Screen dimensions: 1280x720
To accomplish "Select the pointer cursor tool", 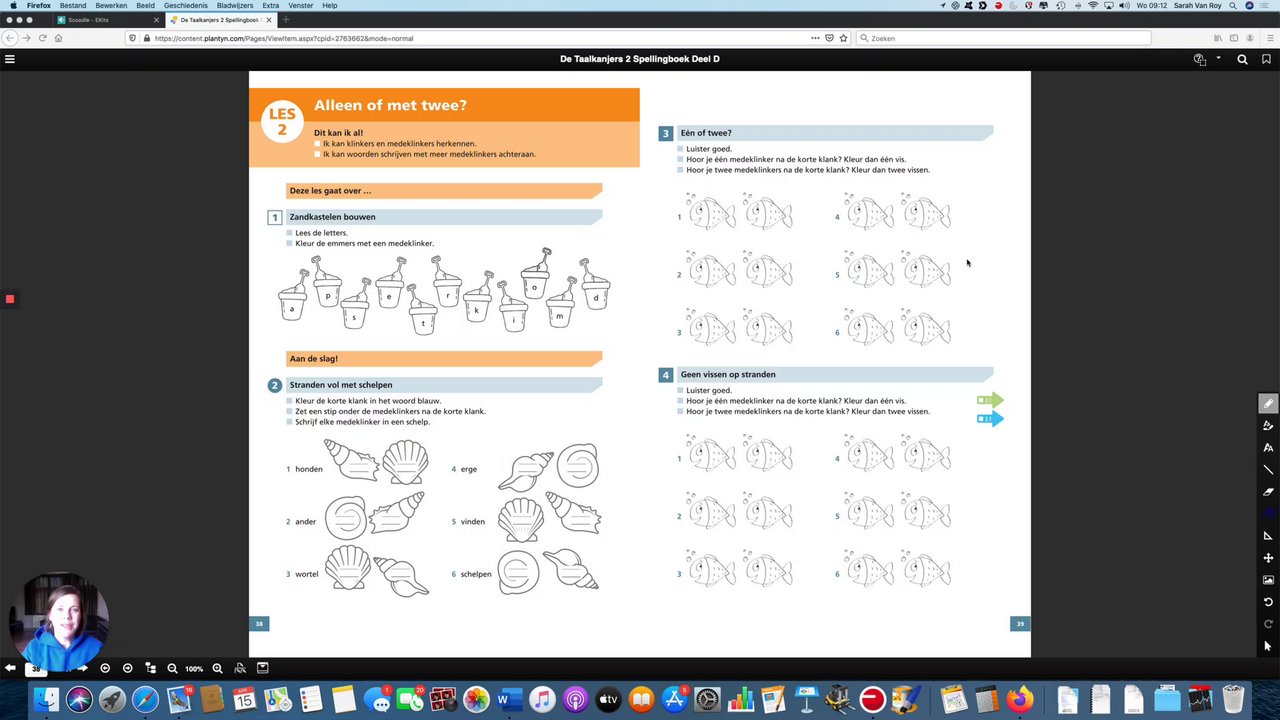I will click(x=1268, y=646).
